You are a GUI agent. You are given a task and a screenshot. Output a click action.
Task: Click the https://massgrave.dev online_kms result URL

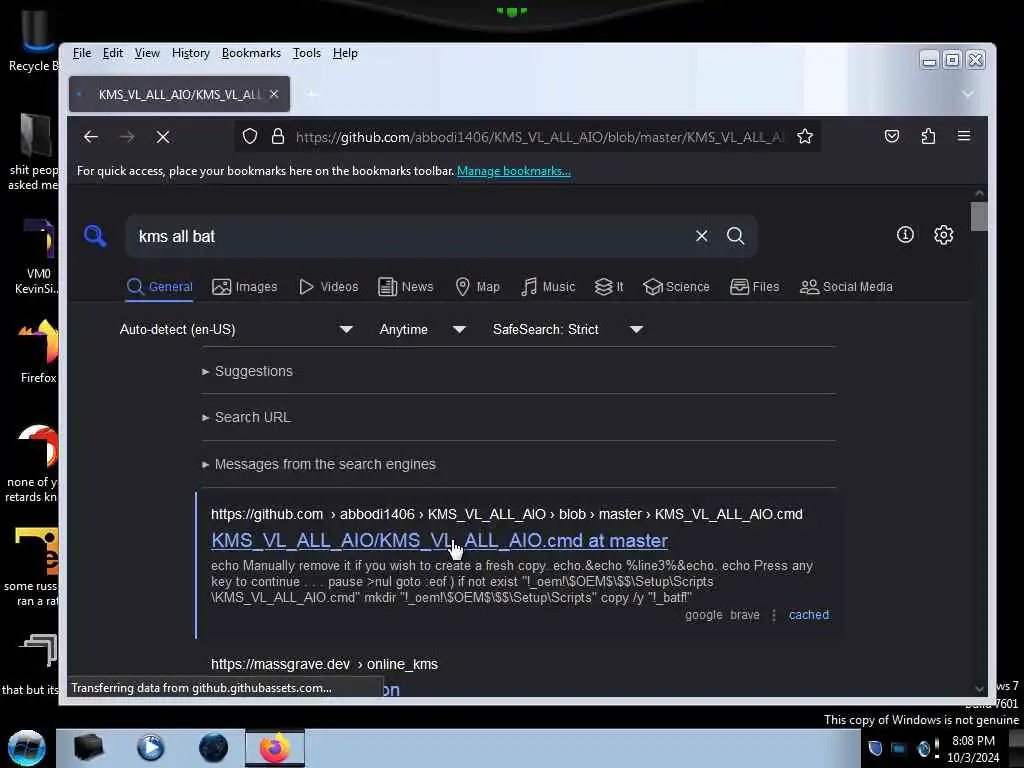pos(324,664)
